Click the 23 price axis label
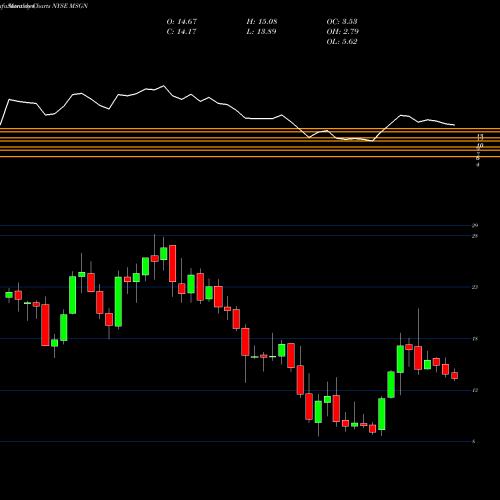This screenshot has height=500, width=500. click(475, 287)
